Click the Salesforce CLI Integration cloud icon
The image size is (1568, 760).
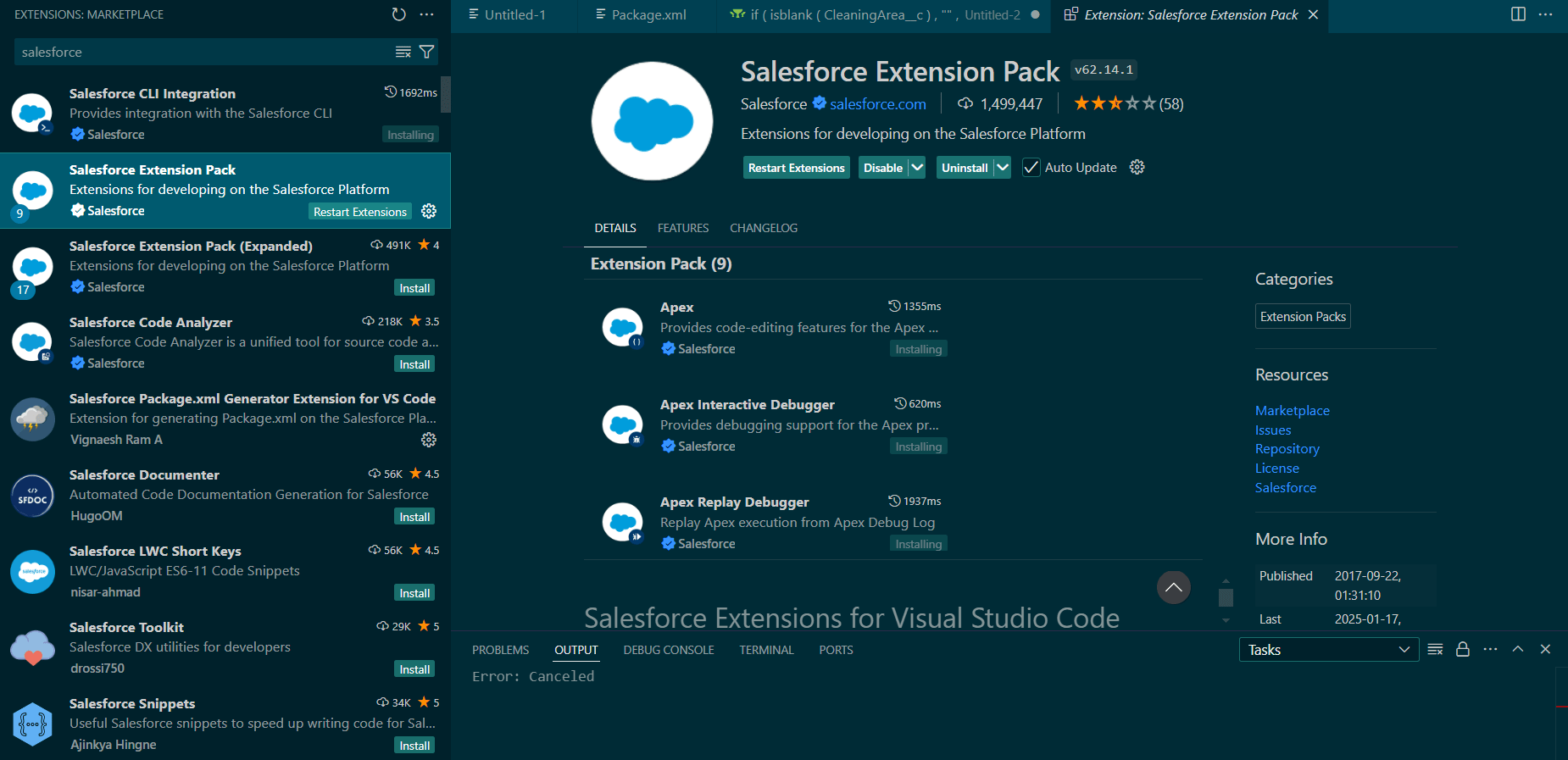pos(33,114)
